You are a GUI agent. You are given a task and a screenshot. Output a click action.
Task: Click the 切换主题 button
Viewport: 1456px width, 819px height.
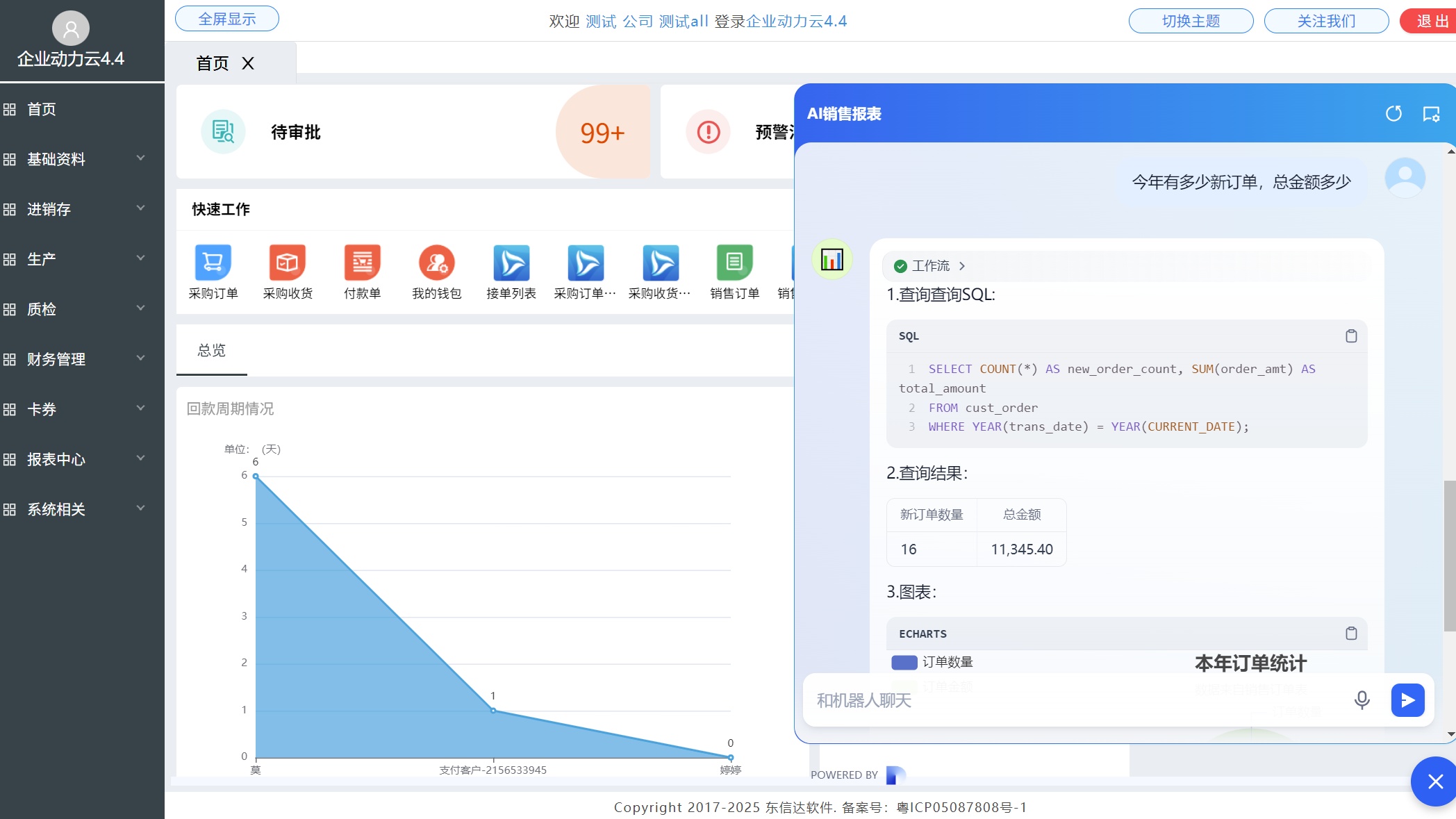pos(1190,21)
